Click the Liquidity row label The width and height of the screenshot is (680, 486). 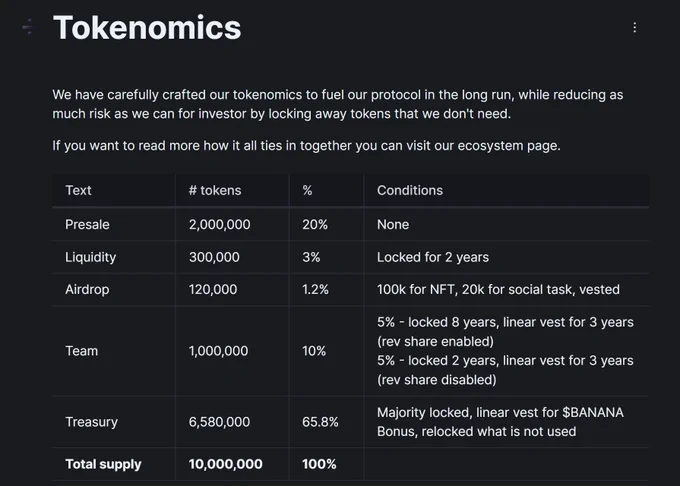91,257
